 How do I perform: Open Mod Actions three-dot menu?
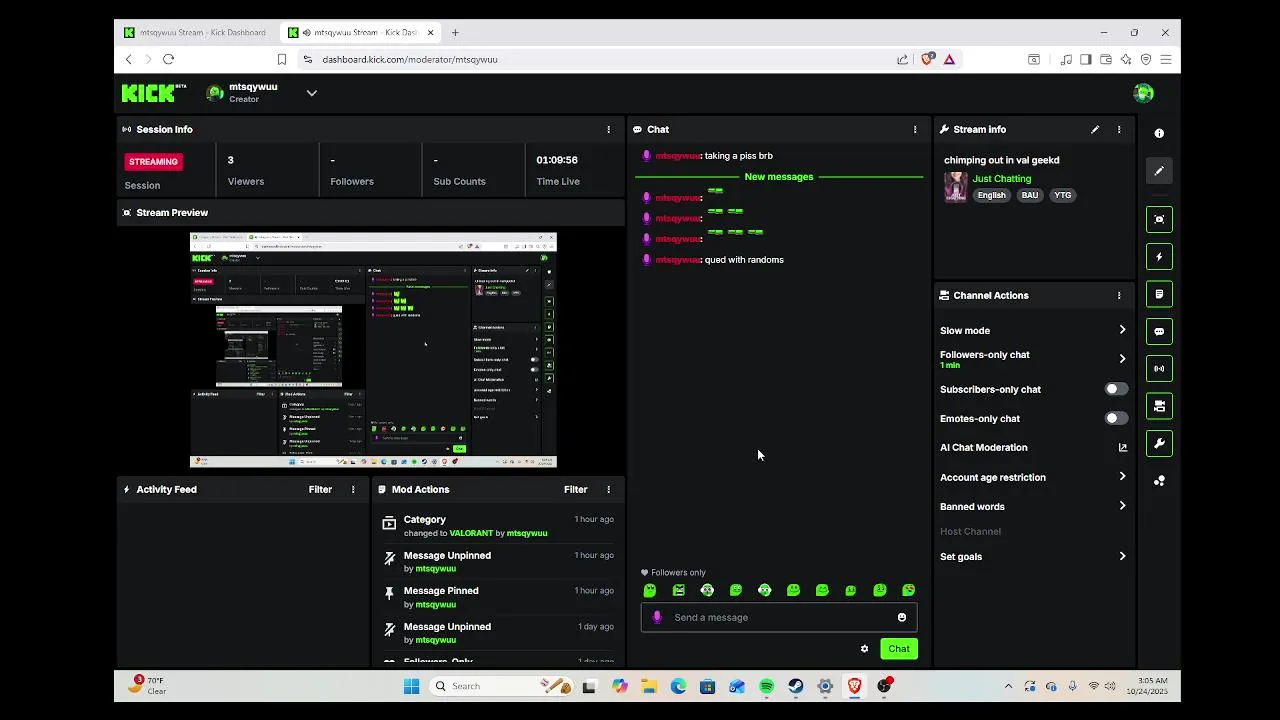(x=608, y=489)
